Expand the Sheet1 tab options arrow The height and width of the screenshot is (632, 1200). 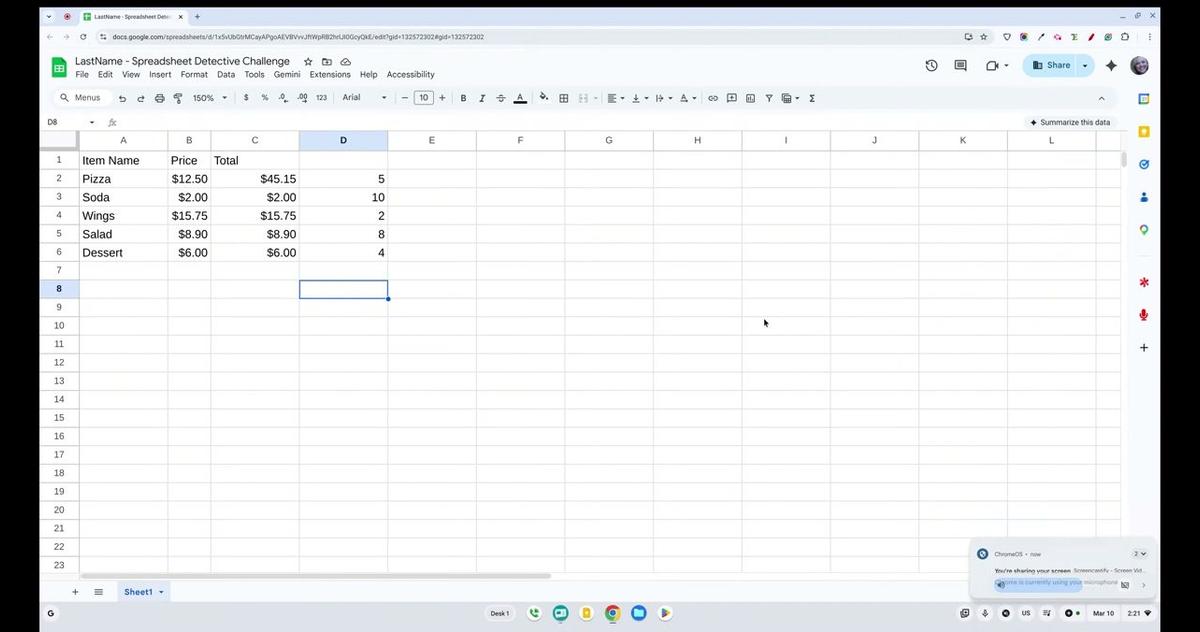coord(161,592)
